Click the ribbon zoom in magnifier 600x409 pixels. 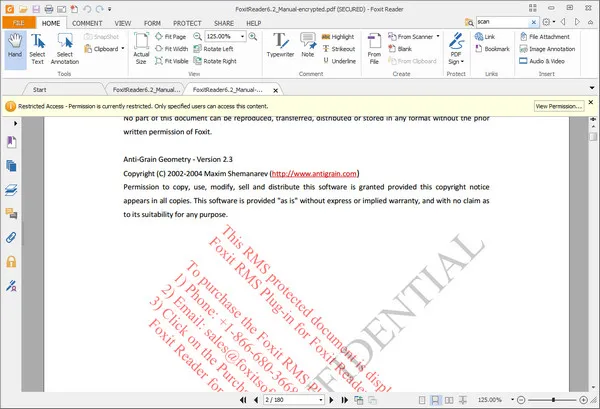[253, 36]
